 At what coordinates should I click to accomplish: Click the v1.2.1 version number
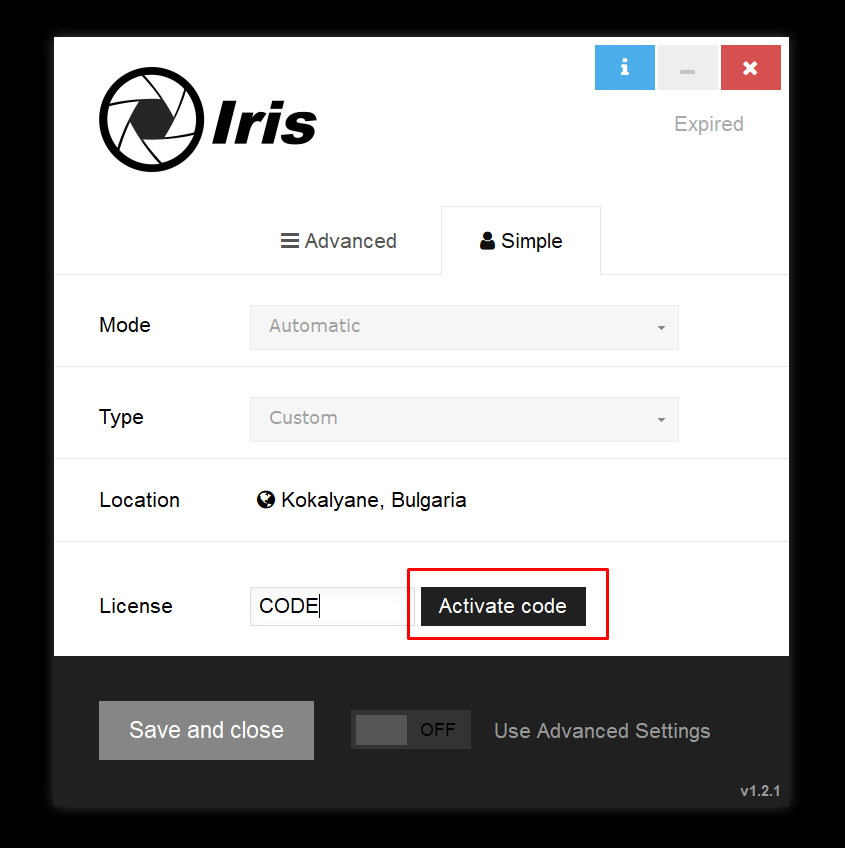click(x=760, y=791)
